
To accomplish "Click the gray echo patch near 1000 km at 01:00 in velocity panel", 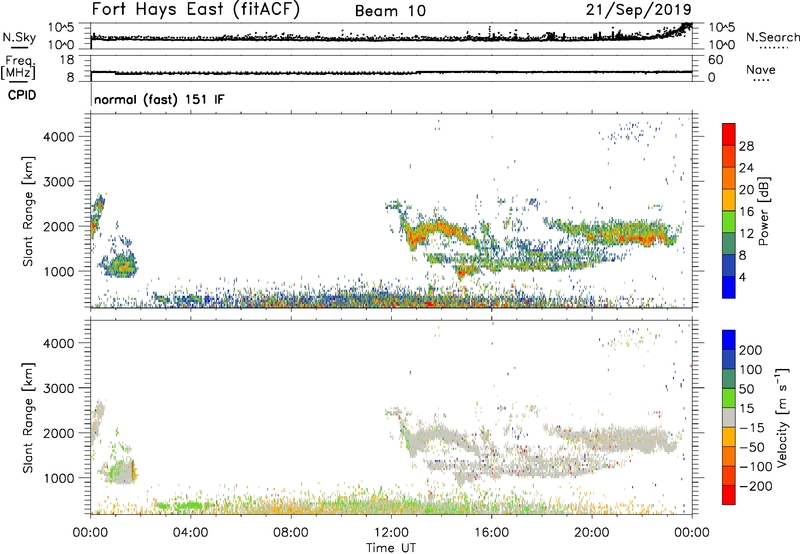I will 123,473.
